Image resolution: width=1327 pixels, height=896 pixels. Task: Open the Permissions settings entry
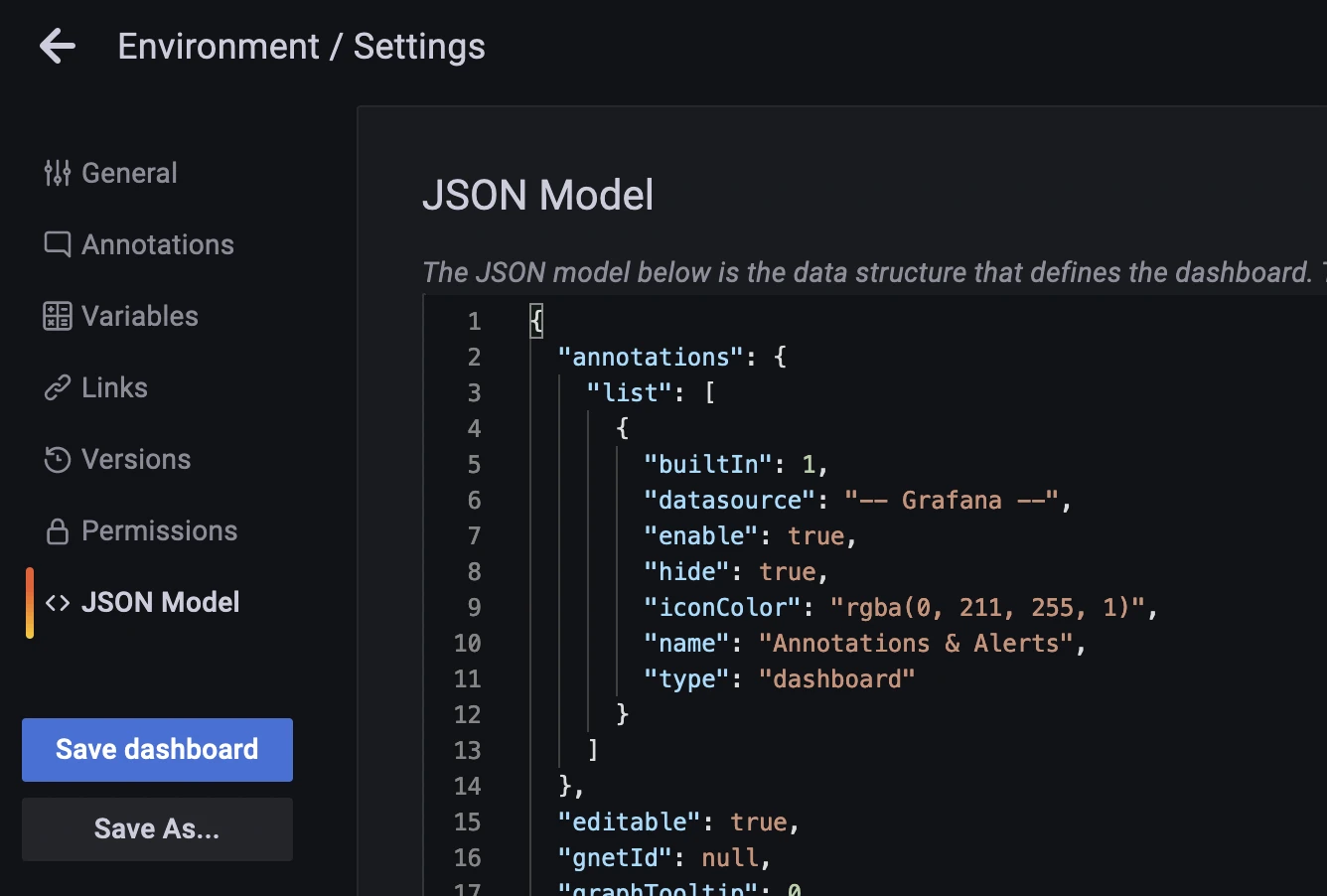pos(159,529)
